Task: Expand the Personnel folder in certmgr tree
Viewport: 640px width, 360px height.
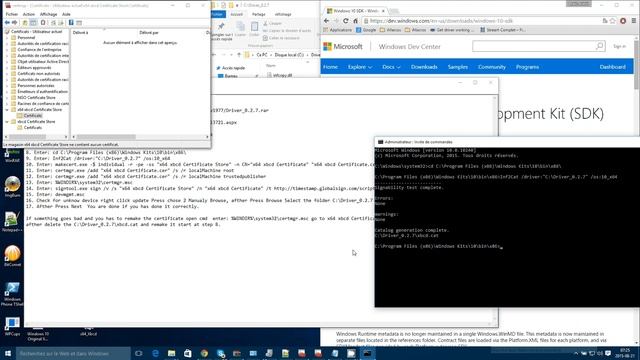Action: [x=7, y=38]
